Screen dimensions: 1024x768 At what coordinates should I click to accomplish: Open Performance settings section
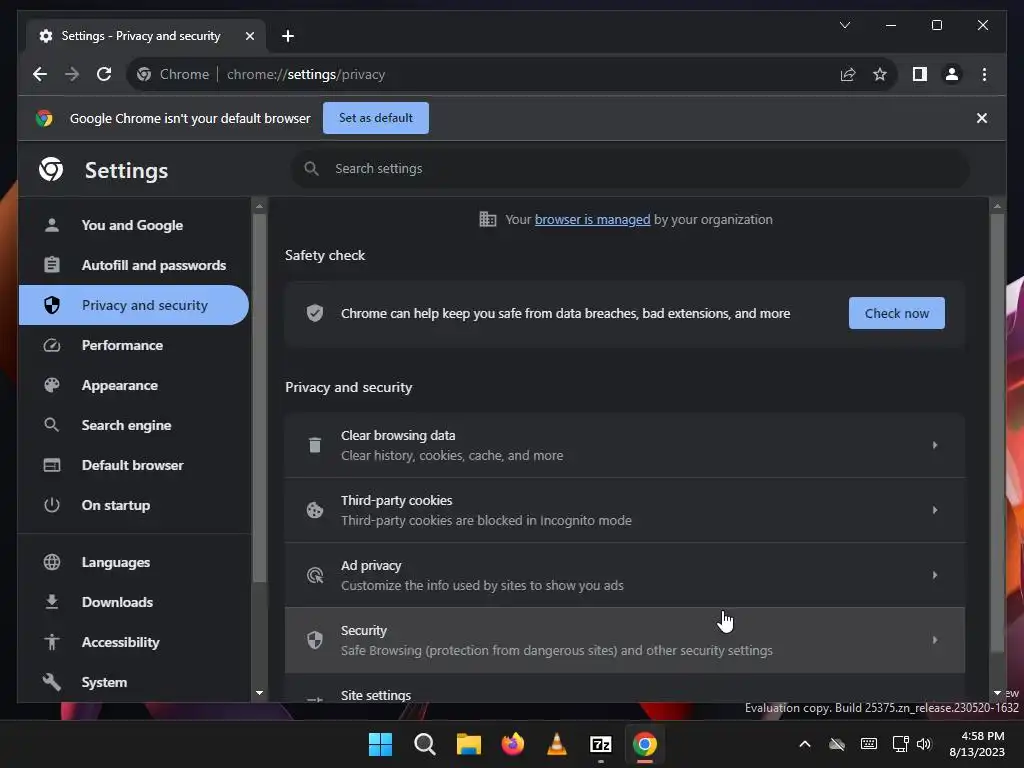pyautogui.click(x=134, y=345)
